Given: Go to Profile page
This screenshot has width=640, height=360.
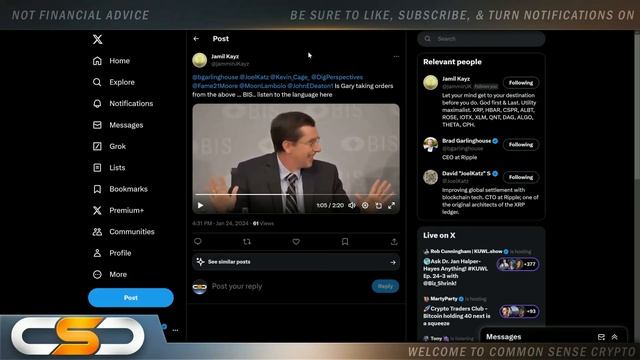Looking at the screenshot, I should pos(112,253).
